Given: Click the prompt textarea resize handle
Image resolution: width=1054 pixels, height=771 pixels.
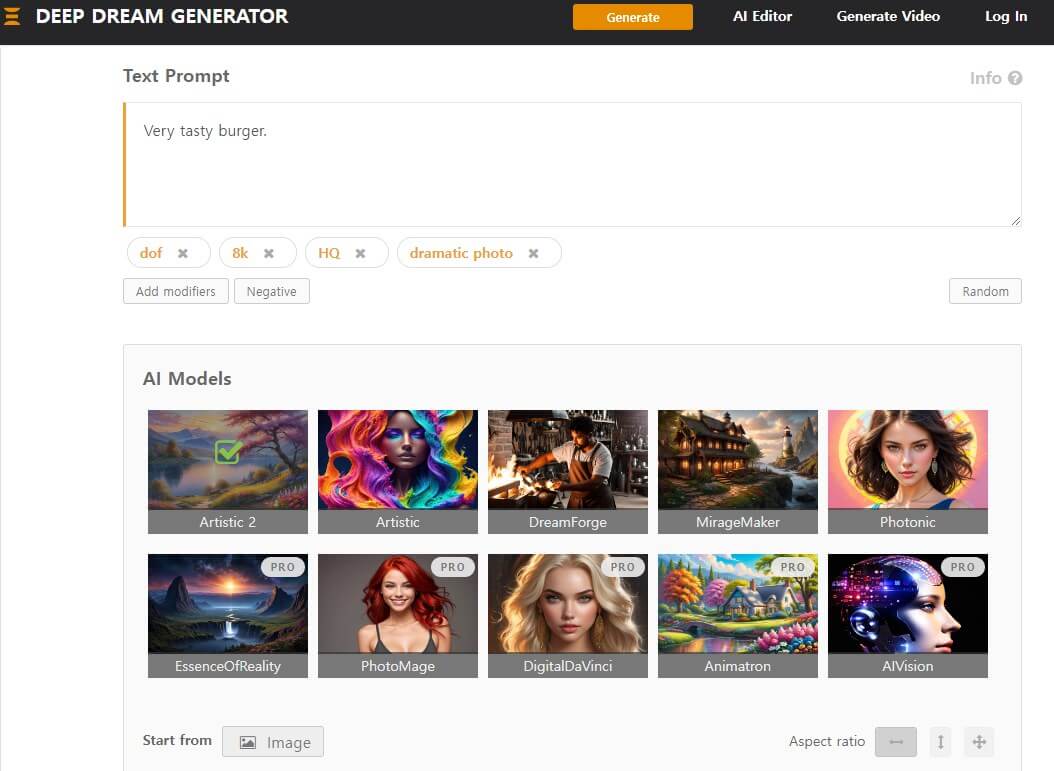Looking at the screenshot, I should point(1016,221).
